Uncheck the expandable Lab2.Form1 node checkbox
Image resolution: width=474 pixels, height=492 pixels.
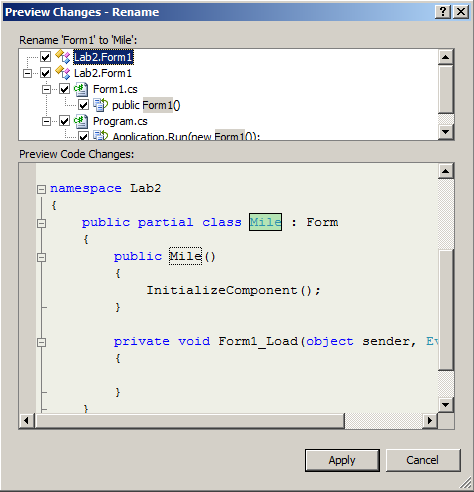tap(45, 73)
